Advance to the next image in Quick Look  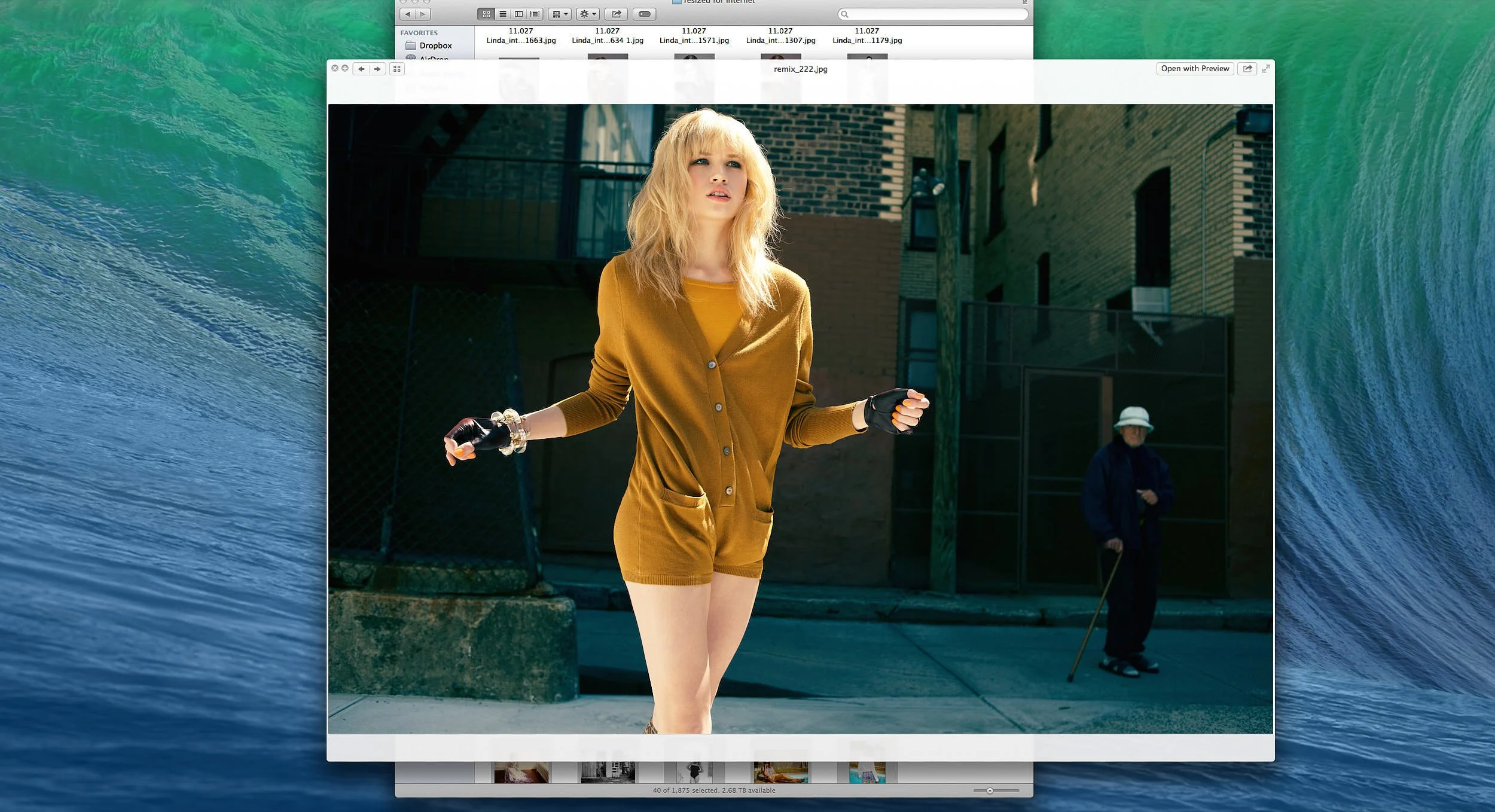tap(377, 69)
